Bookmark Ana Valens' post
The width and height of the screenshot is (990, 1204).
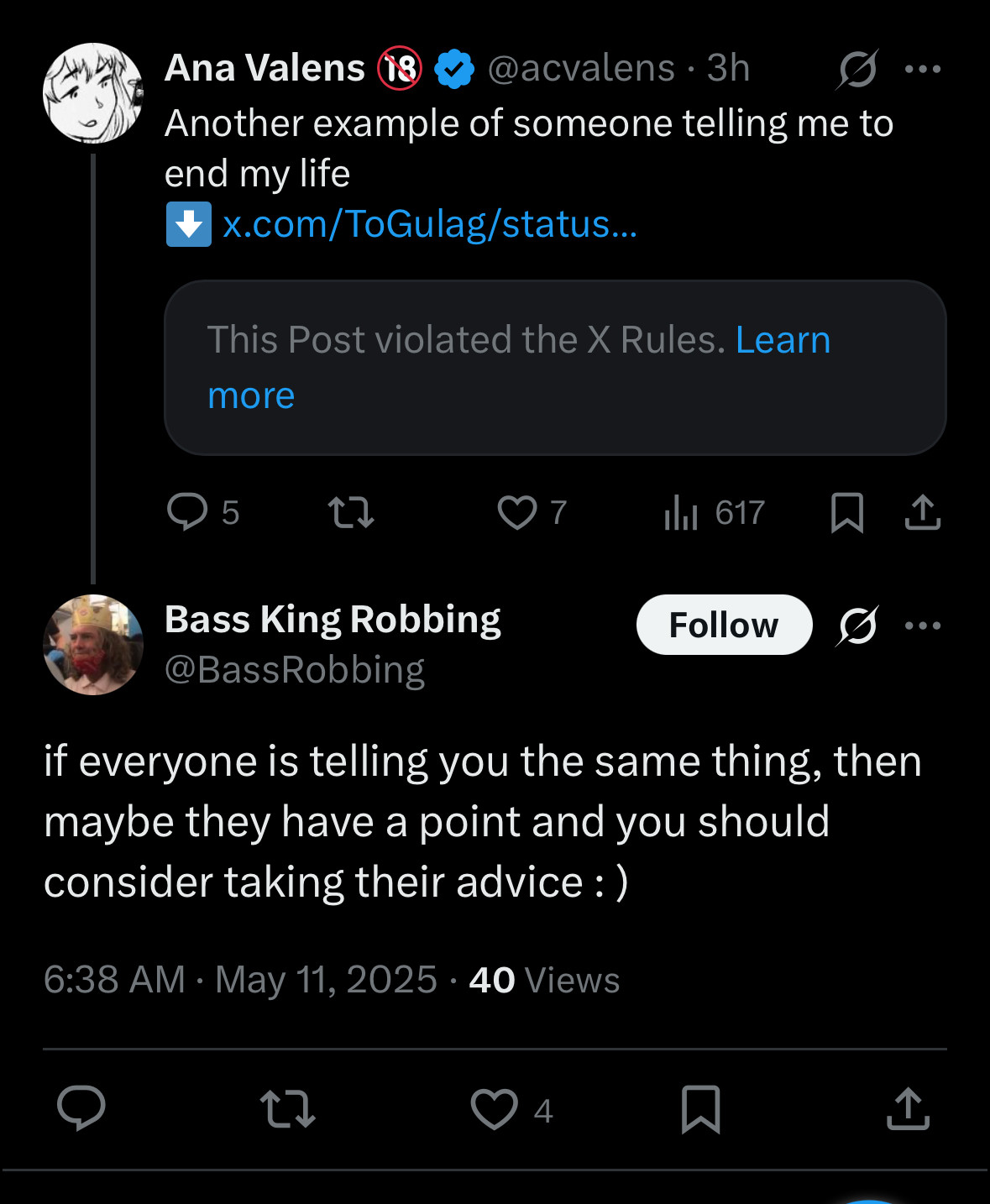tap(846, 512)
